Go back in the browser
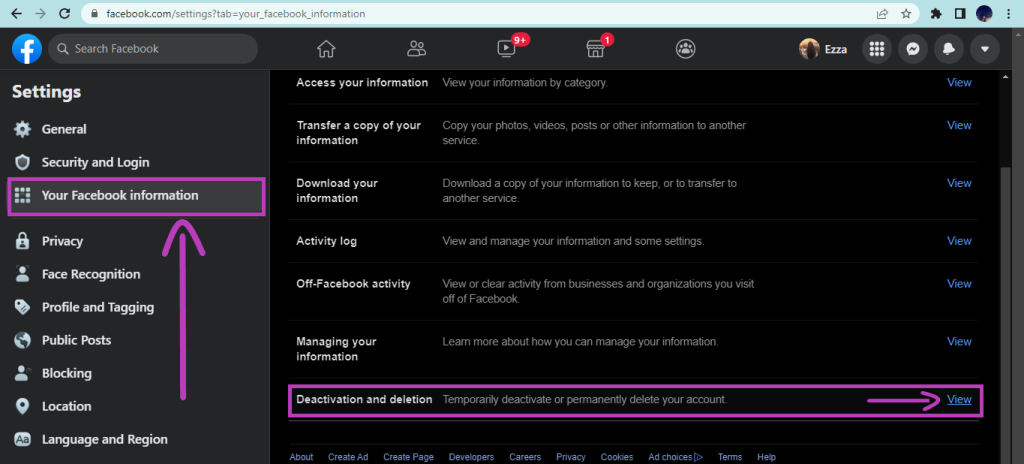Image resolution: width=1024 pixels, height=464 pixels. point(16,13)
